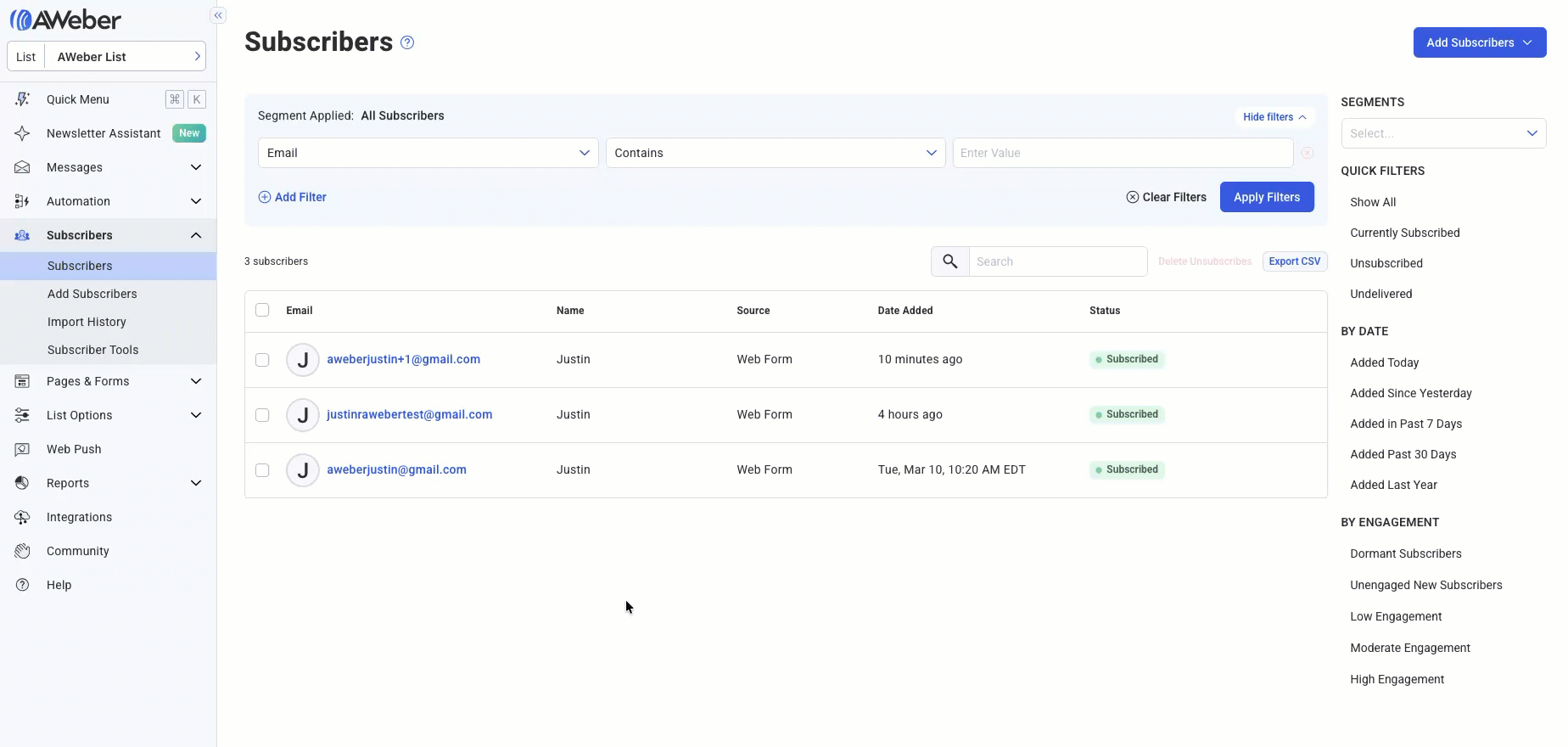
Task: Open the aweberjustin@gmail.com subscriber link
Action: click(396, 469)
